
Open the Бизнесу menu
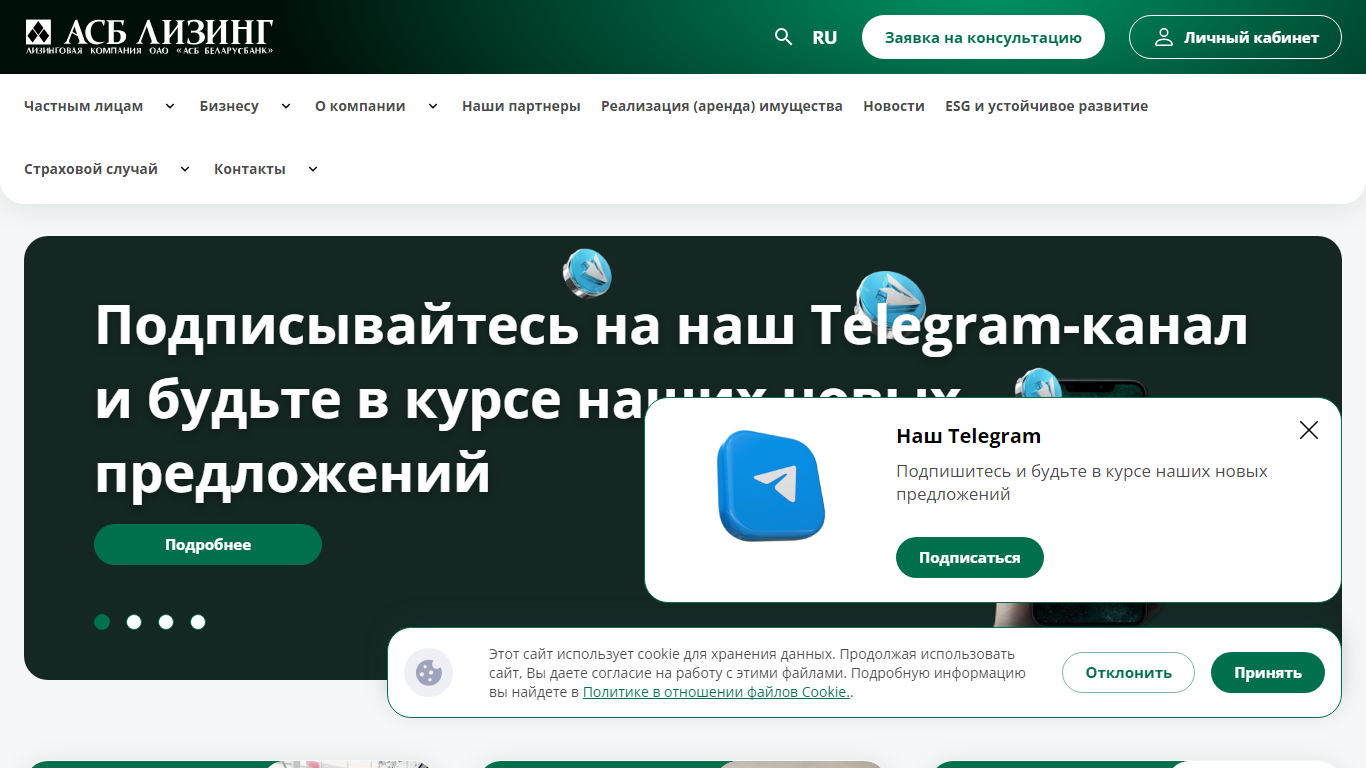pyautogui.click(x=229, y=106)
